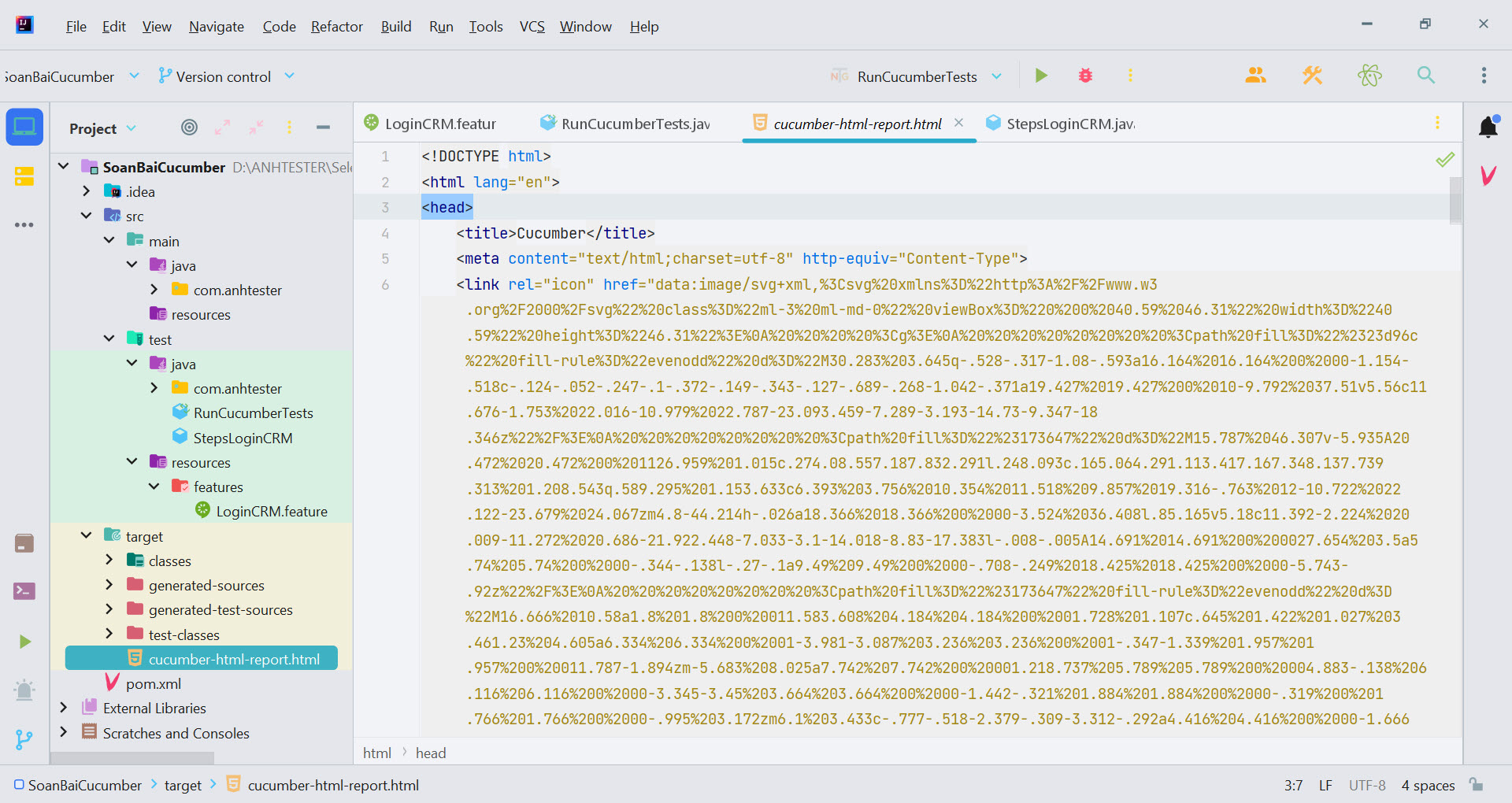Open the Maven tool window
Image resolution: width=1512 pixels, height=803 pixels.
pyautogui.click(x=1488, y=176)
